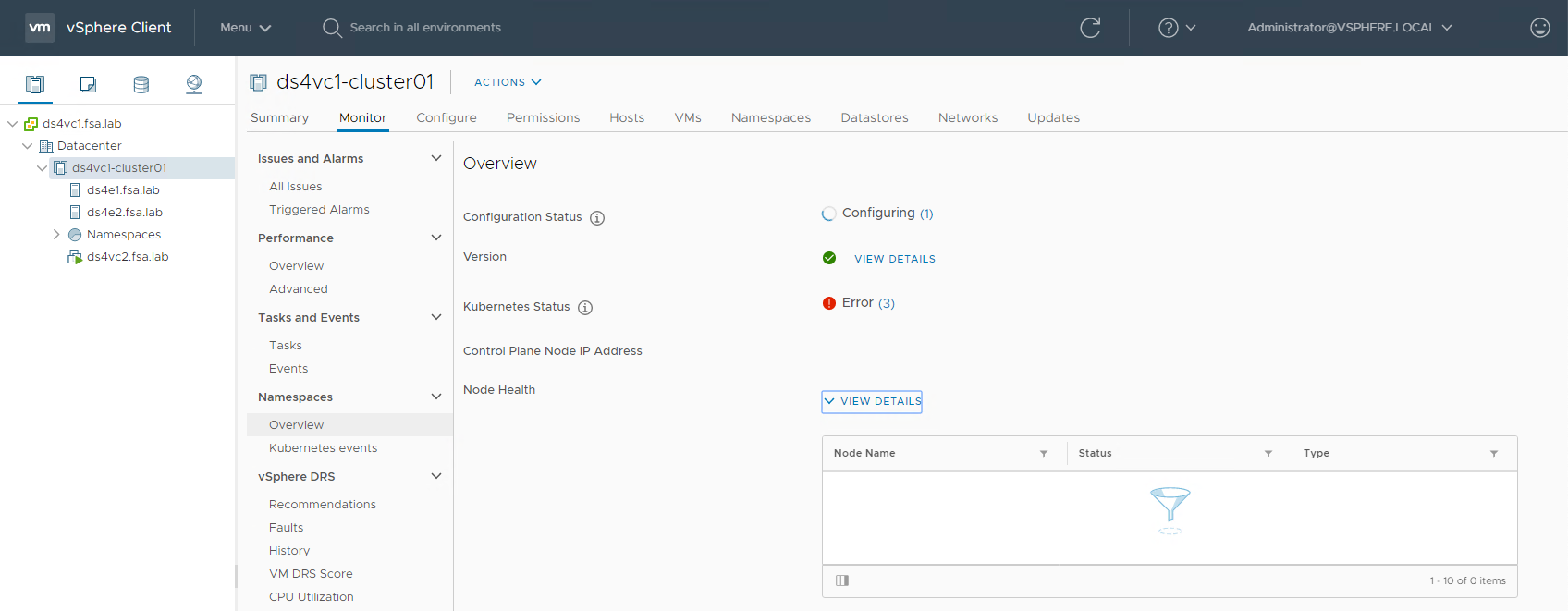This screenshot has height=611, width=1568.
Task: Switch to the Summary tab
Action: [280, 117]
